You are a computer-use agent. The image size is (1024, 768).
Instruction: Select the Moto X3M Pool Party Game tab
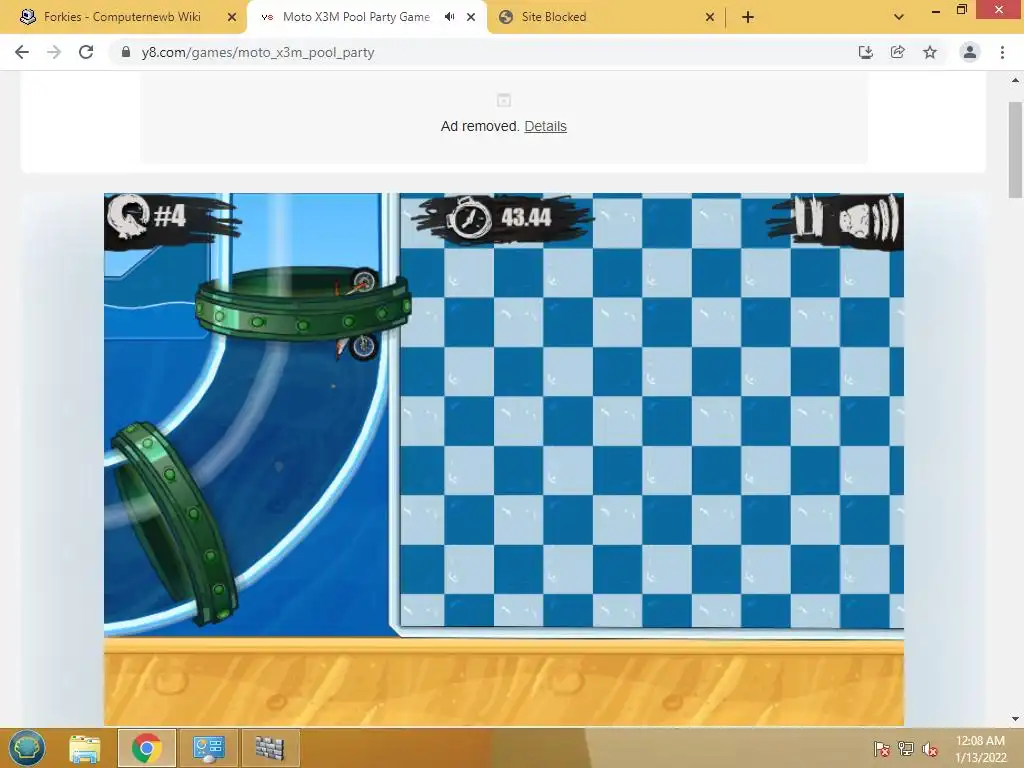[356, 17]
